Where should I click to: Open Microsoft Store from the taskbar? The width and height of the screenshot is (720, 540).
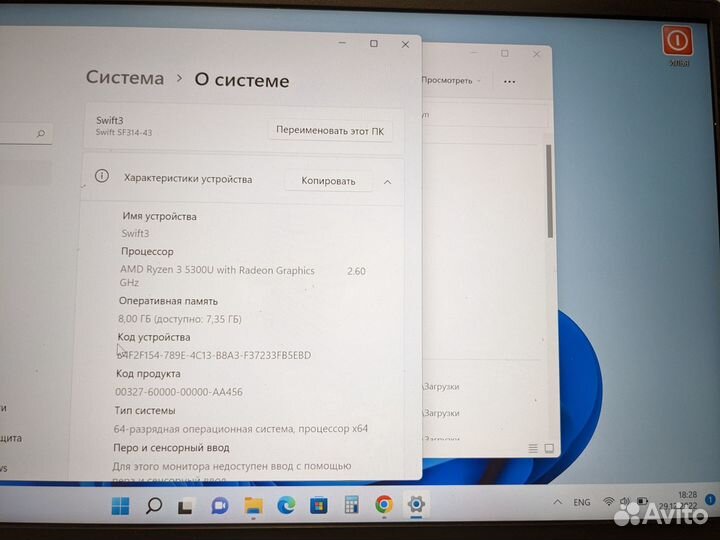click(x=319, y=506)
